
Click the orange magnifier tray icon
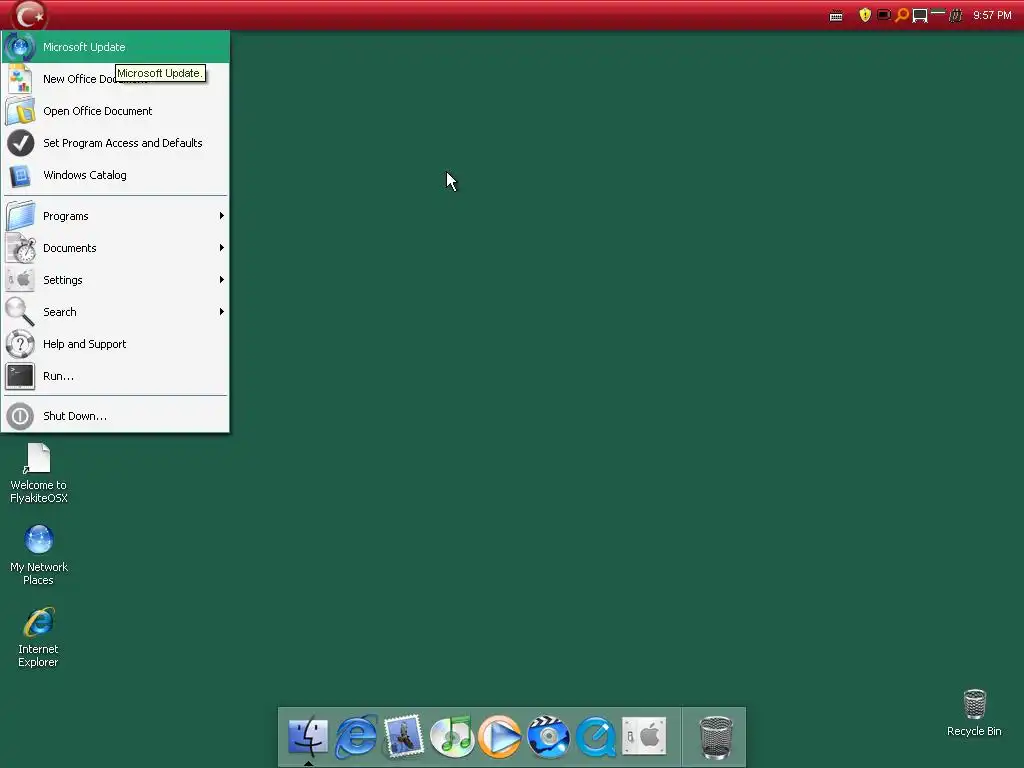(x=902, y=14)
